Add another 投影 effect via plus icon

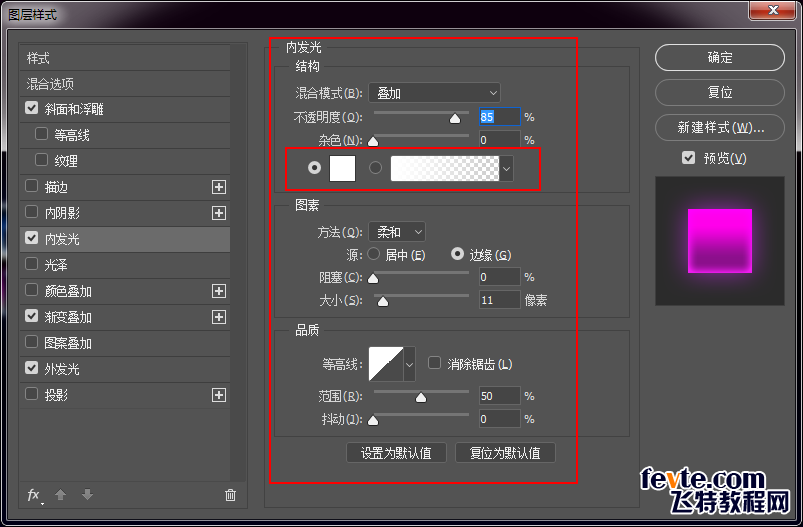219,395
